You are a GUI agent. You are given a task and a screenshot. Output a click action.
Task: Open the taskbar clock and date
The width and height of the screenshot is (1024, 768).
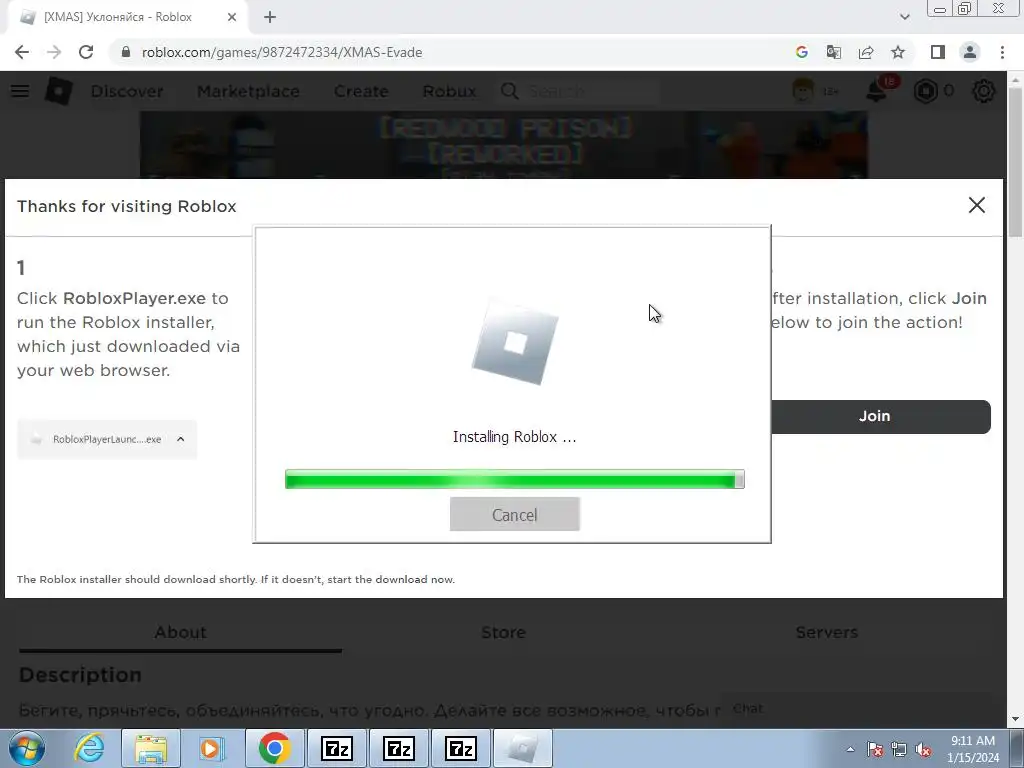point(972,749)
